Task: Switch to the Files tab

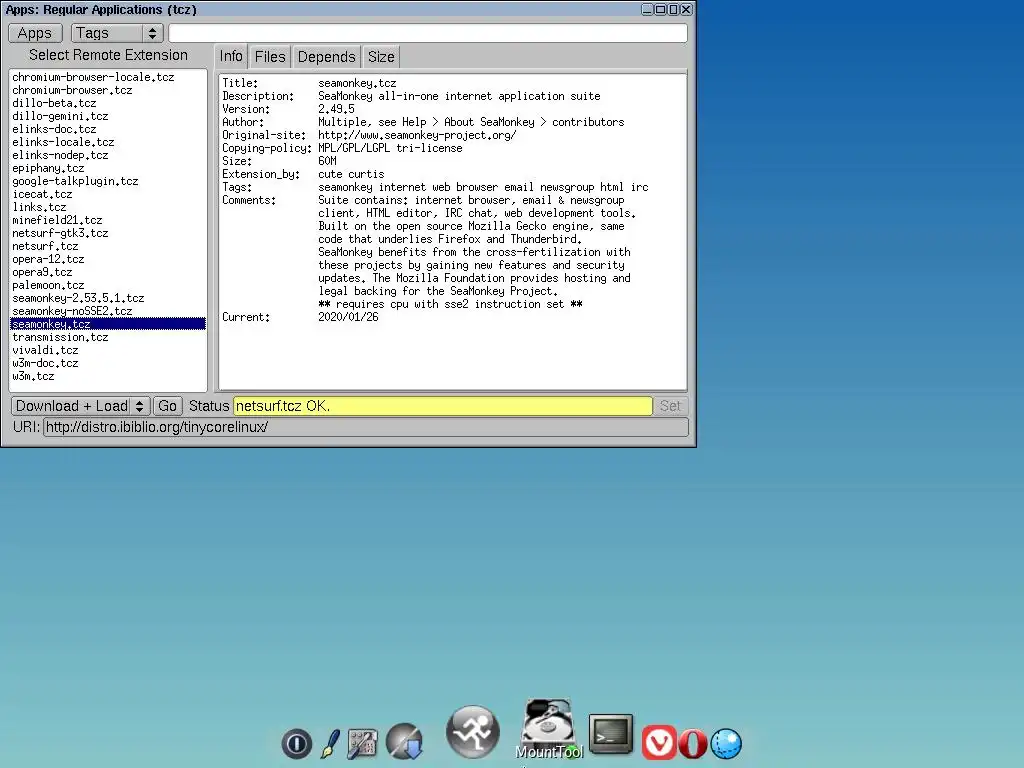Action: tap(270, 57)
